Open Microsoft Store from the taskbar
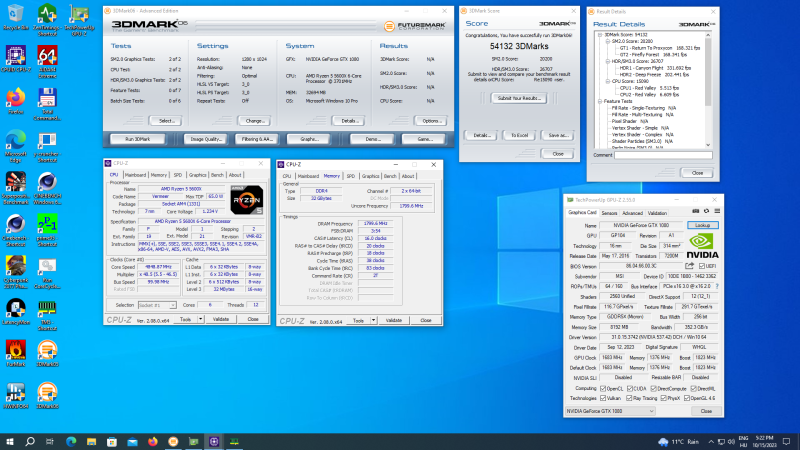 pyautogui.click(x=112, y=441)
